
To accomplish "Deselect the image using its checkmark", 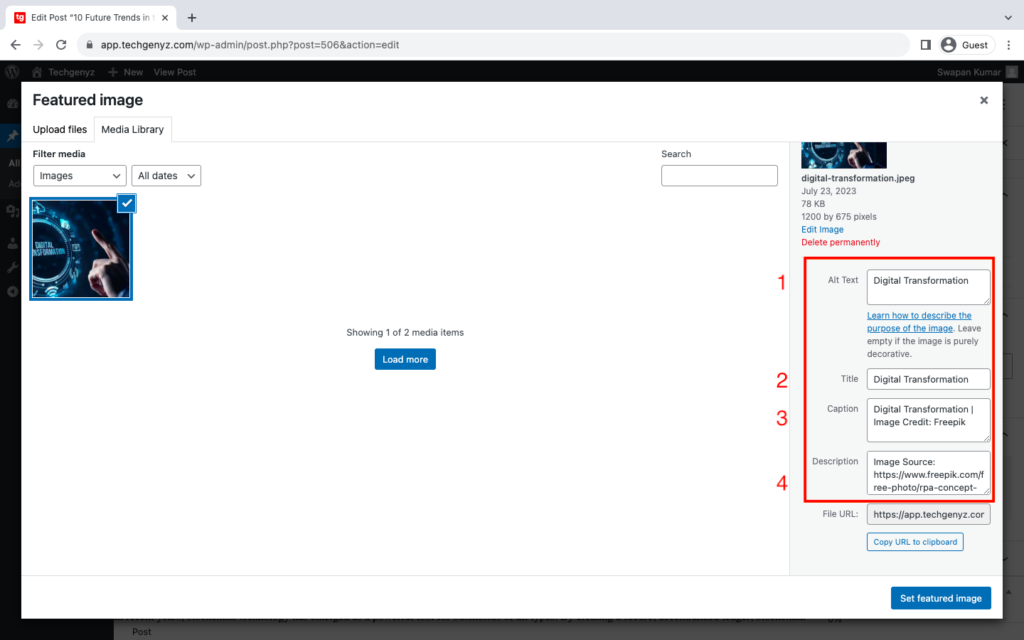I will pos(127,203).
